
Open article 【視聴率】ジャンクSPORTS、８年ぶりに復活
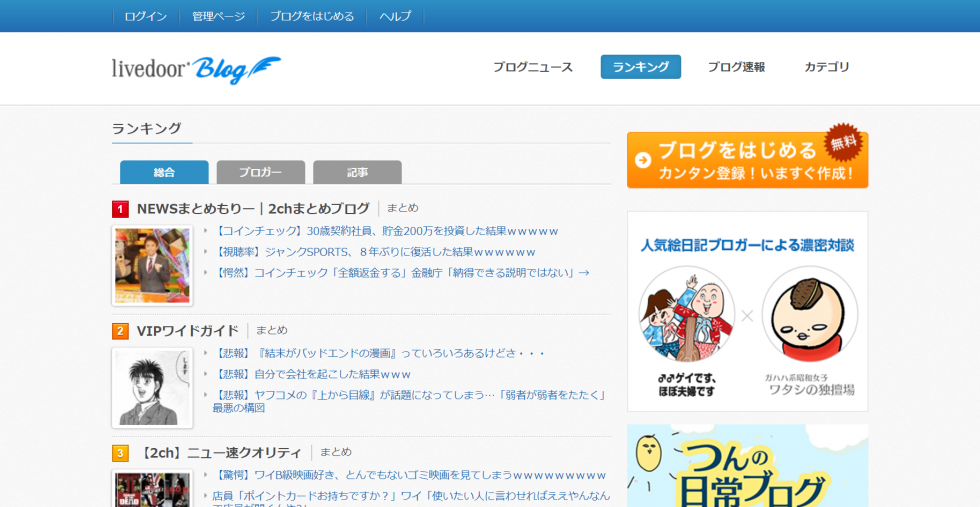[x=374, y=252]
